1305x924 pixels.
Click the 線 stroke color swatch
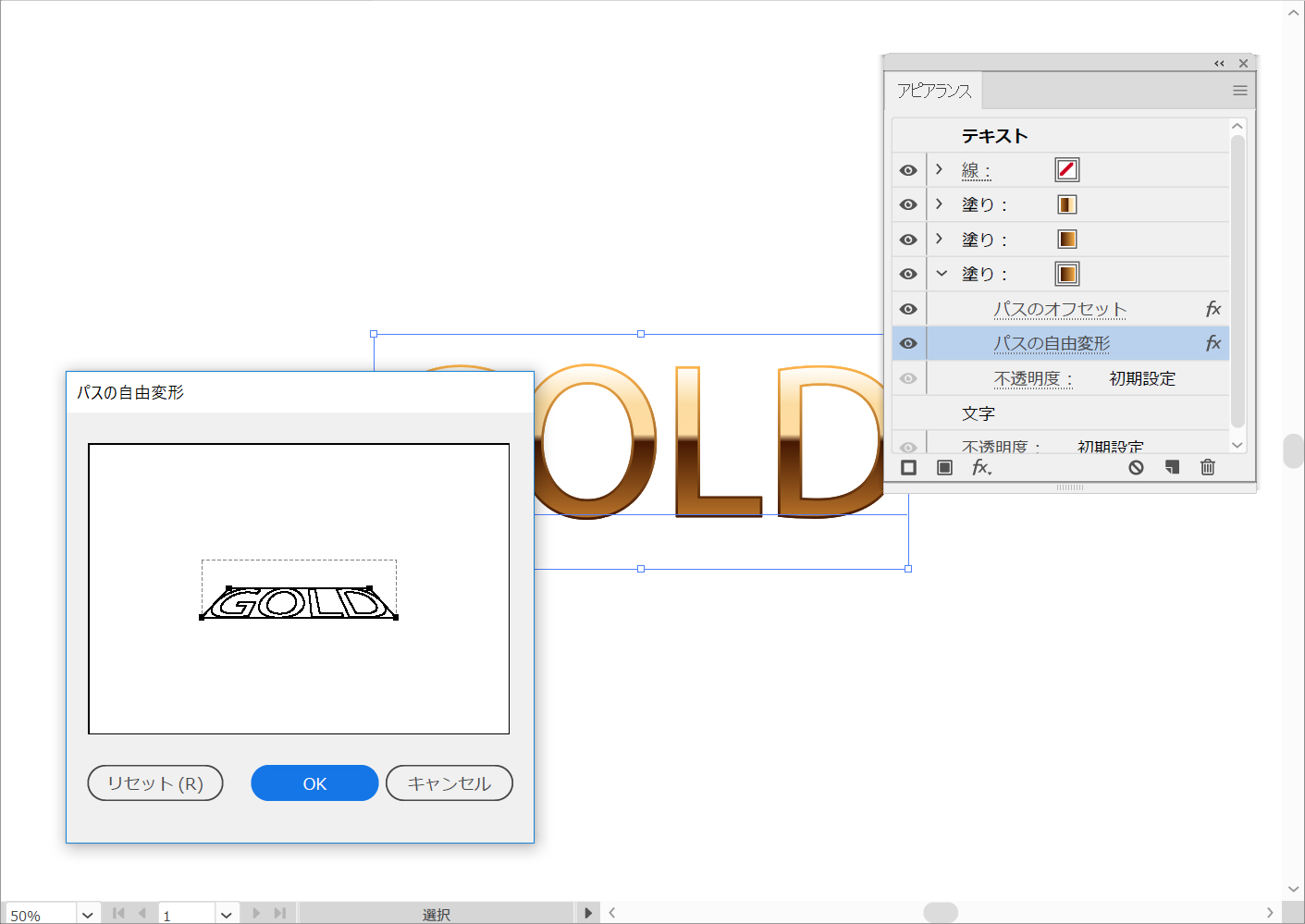point(1066,170)
